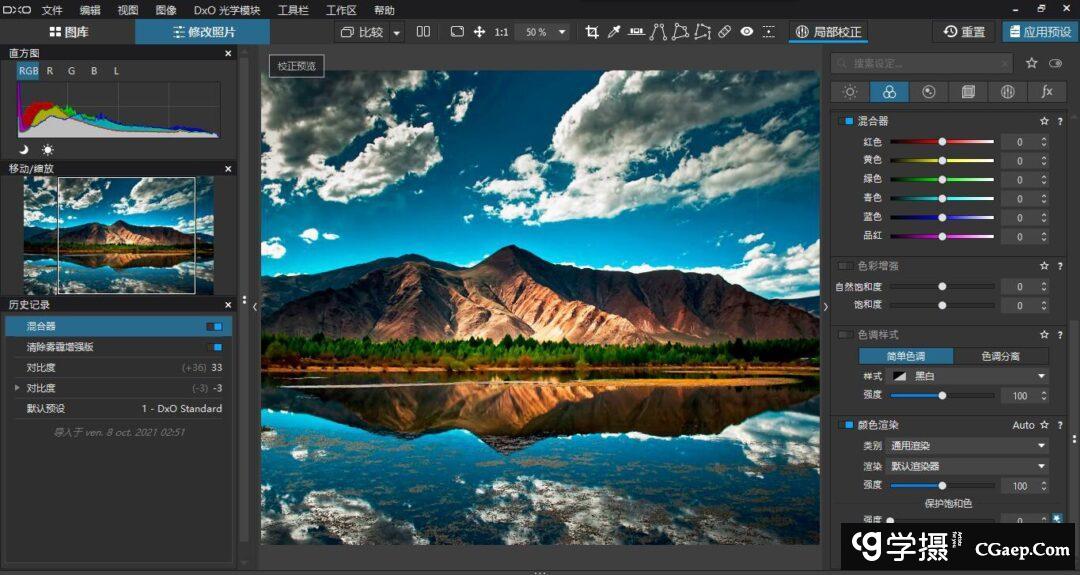The width and height of the screenshot is (1080, 575).
Task: Activate the repair bandage tool
Action: (x=725, y=32)
